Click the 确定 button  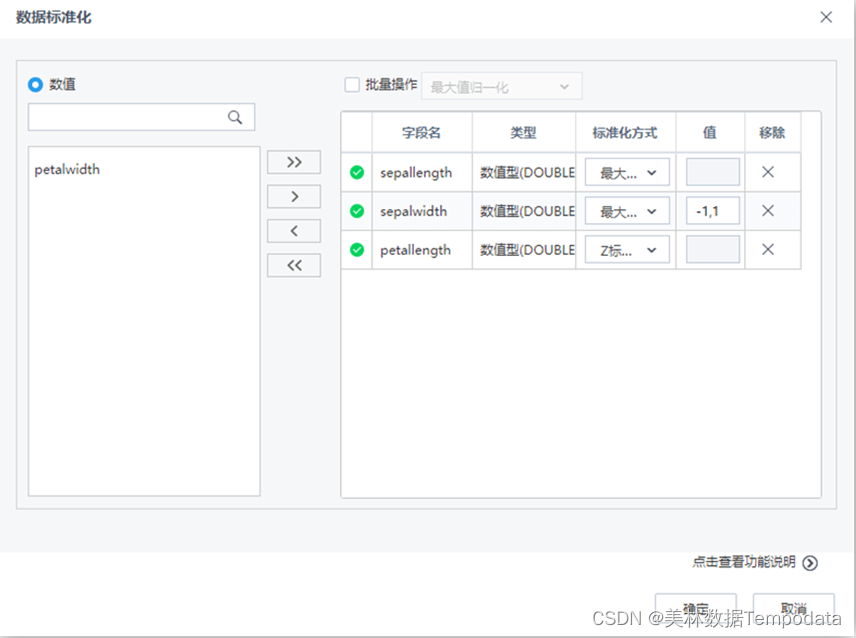click(696, 608)
